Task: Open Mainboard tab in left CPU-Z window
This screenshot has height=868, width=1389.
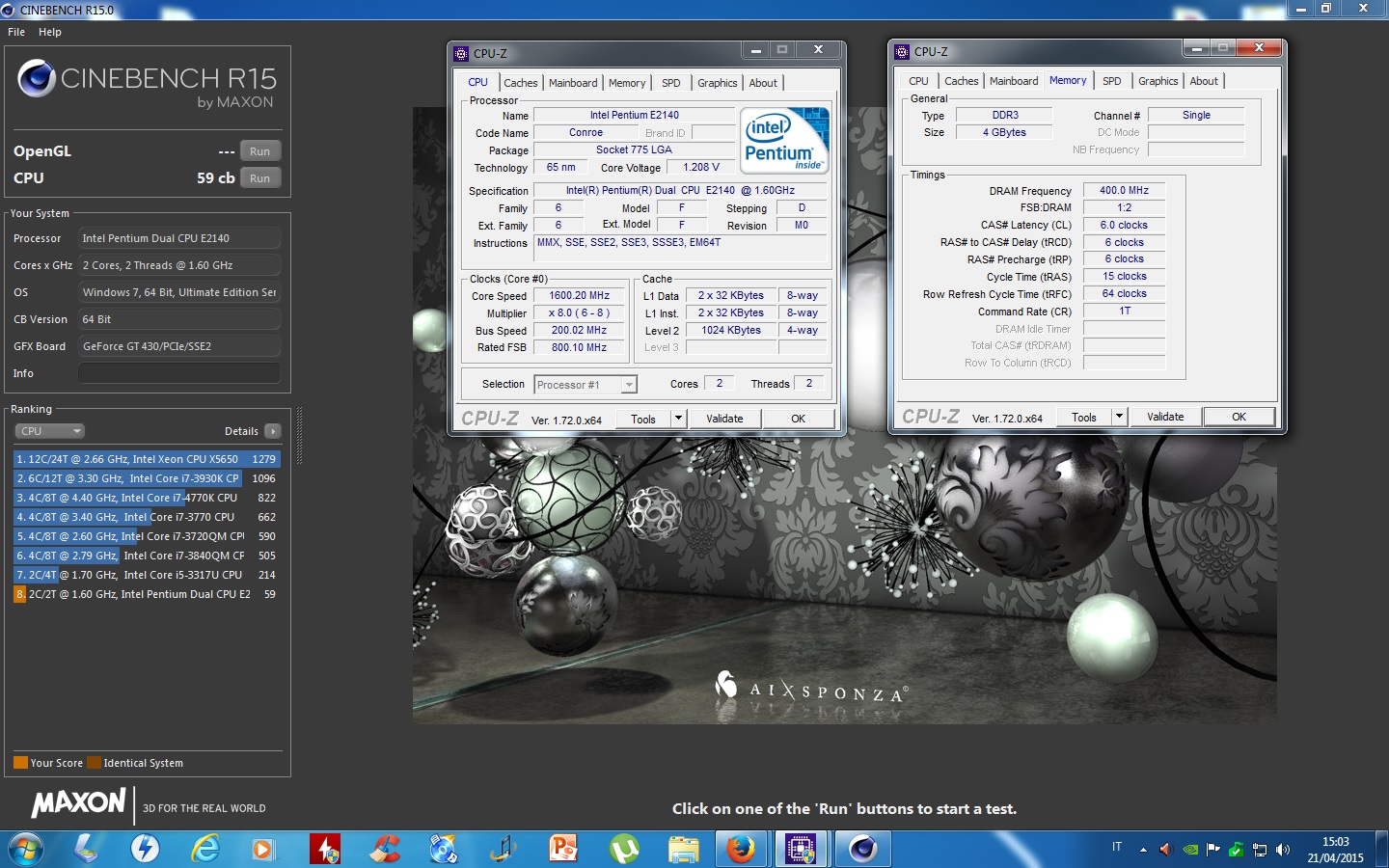Action: (x=573, y=83)
